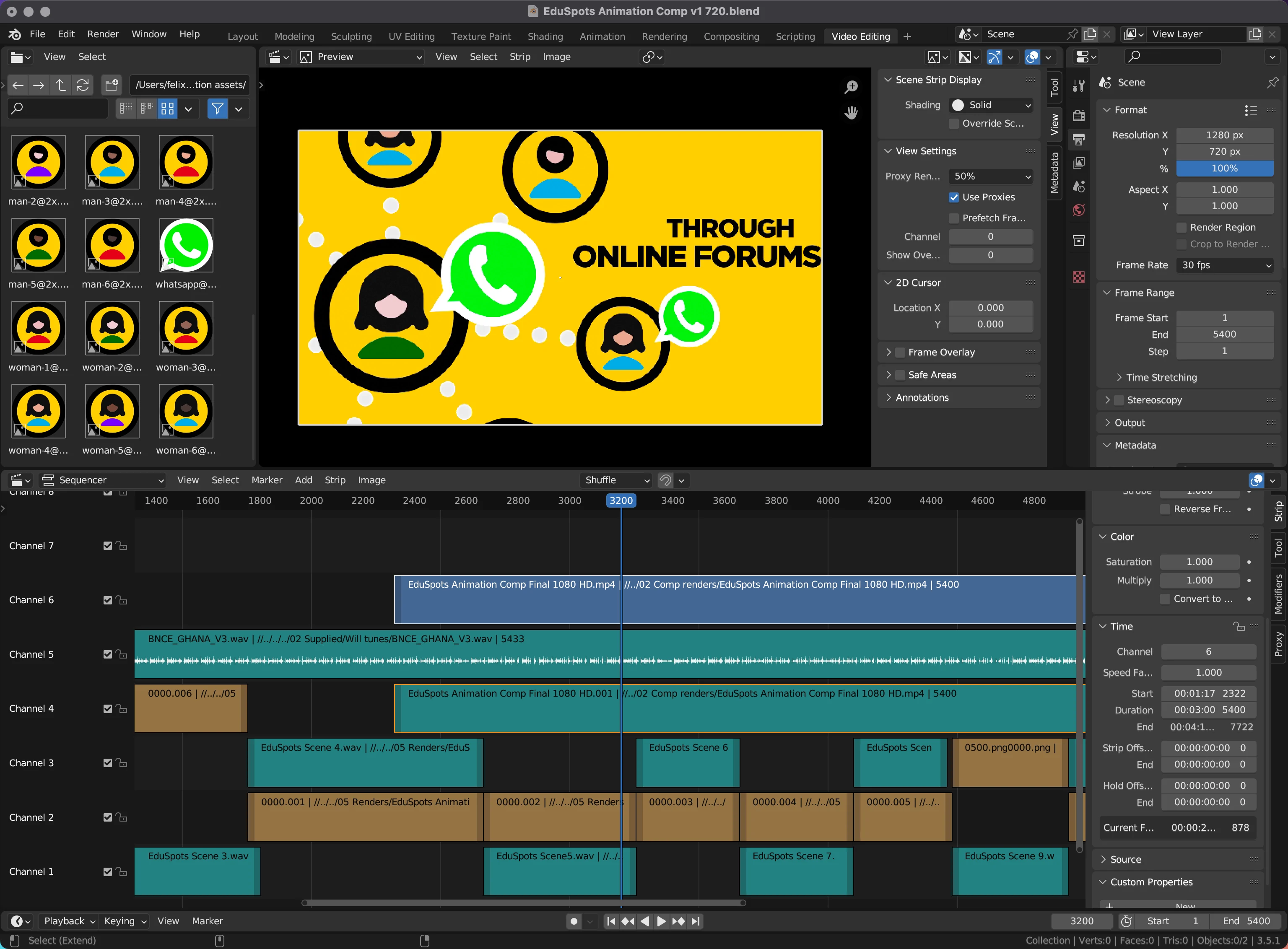Jump to end frame playback button
This screenshot has height=949, width=1288.
(x=695, y=921)
